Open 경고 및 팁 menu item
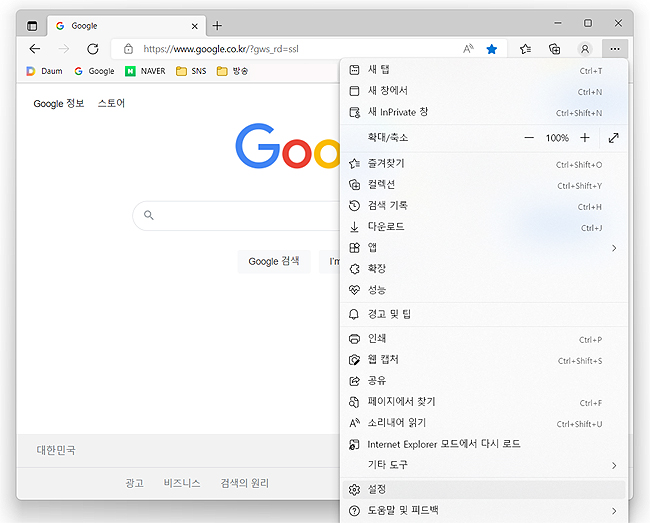The image size is (650, 523). [483, 314]
